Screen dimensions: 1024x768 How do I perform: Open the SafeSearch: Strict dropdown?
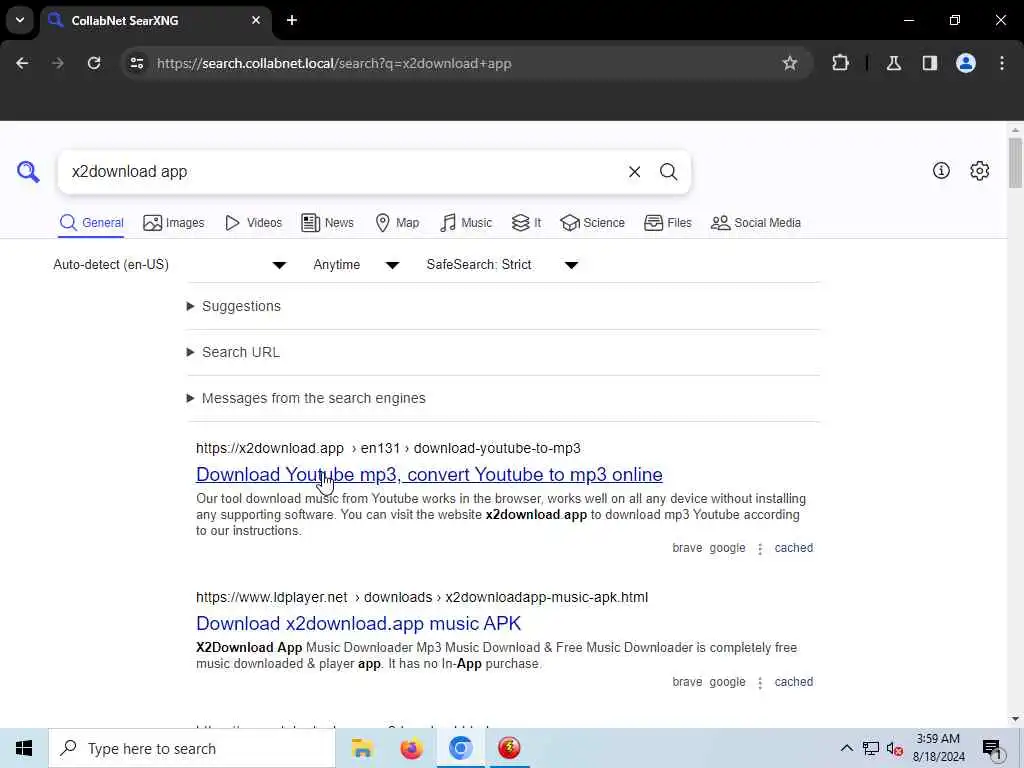[502, 264]
